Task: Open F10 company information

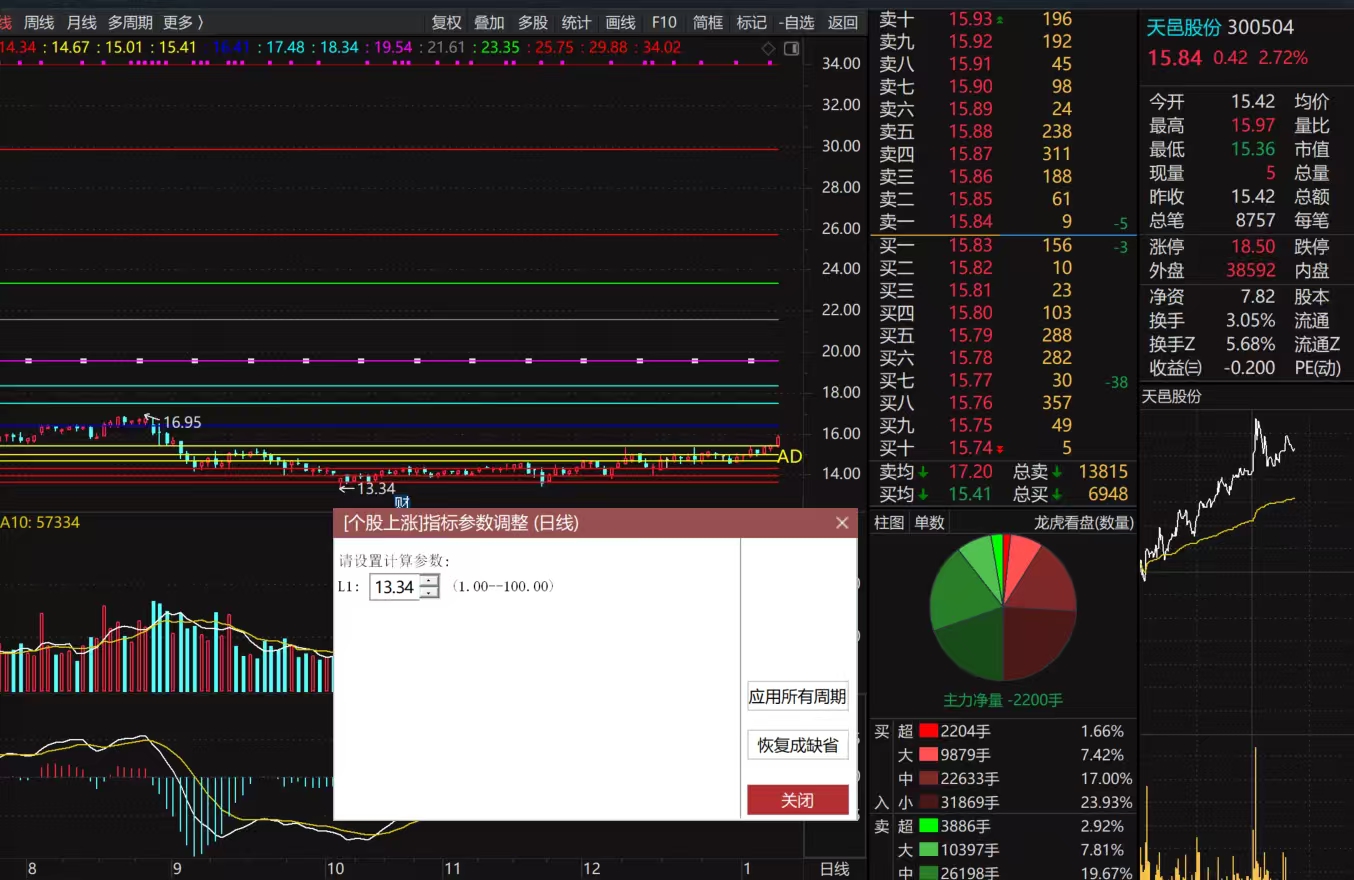Action: 664,22
